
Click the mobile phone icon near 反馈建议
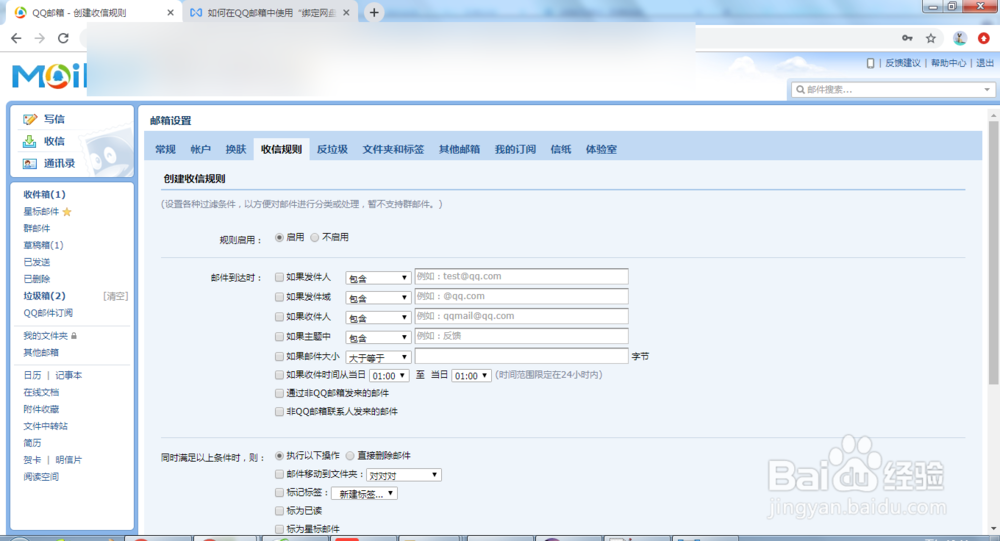[871, 63]
